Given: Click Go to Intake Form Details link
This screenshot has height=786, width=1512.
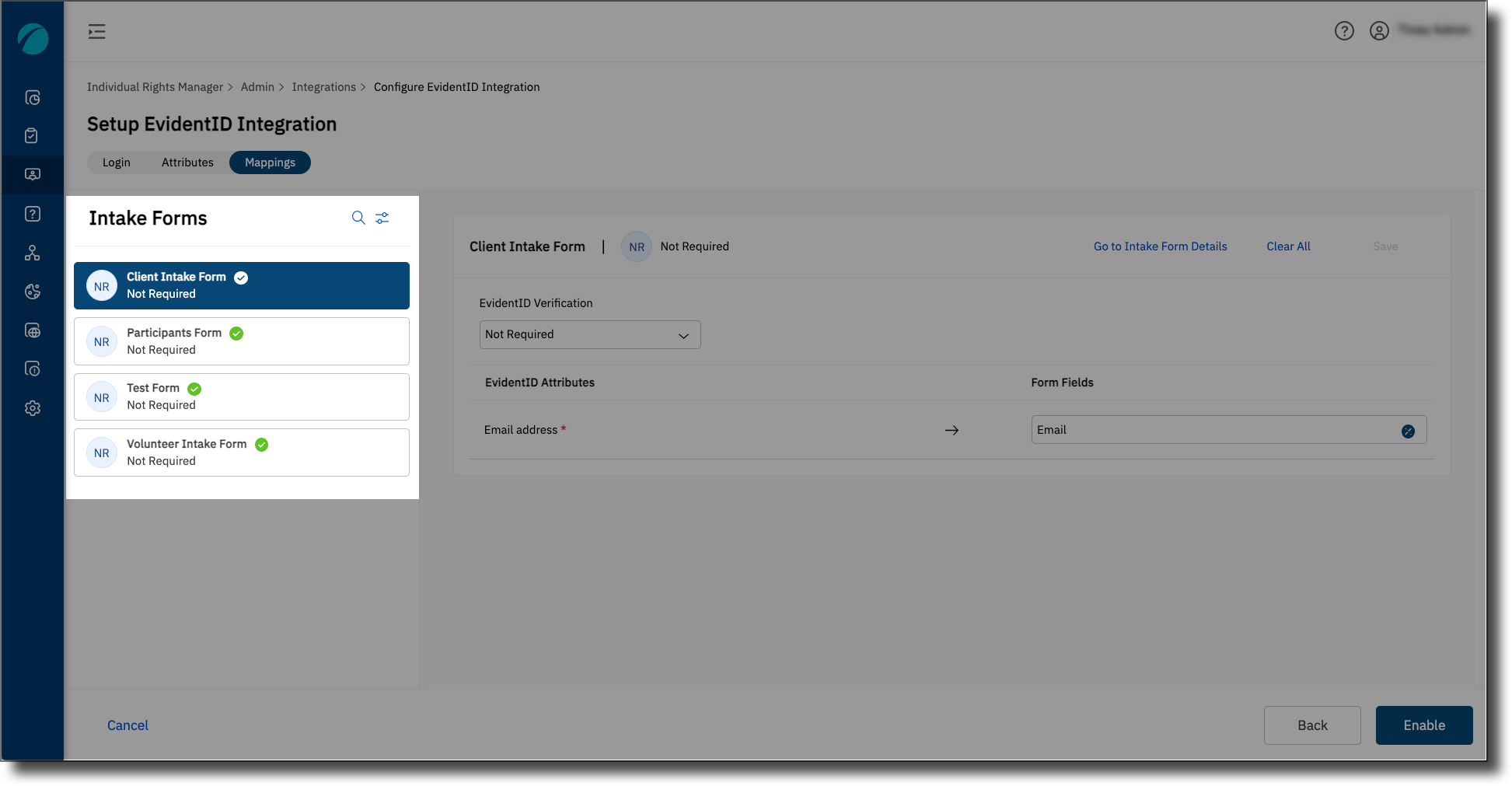Looking at the screenshot, I should (1160, 246).
